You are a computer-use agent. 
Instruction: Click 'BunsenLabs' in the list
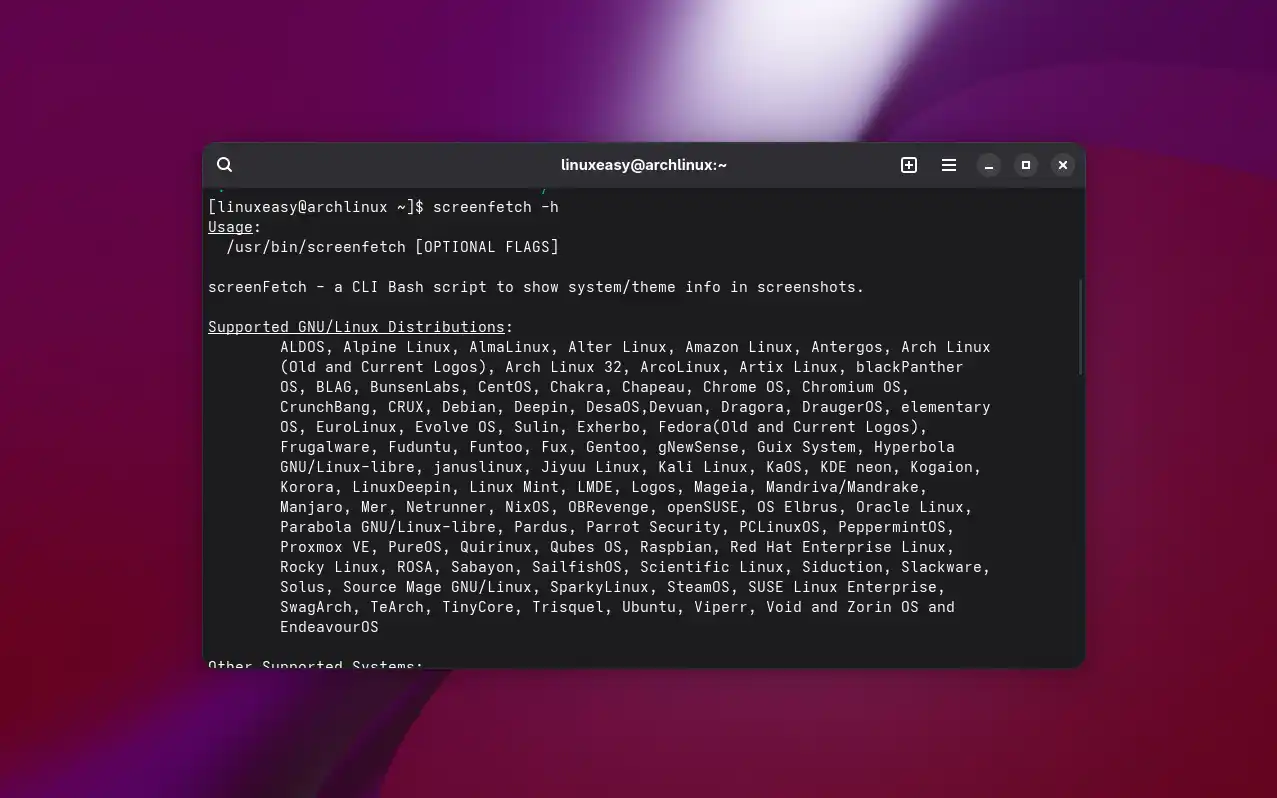click(415, 387)
